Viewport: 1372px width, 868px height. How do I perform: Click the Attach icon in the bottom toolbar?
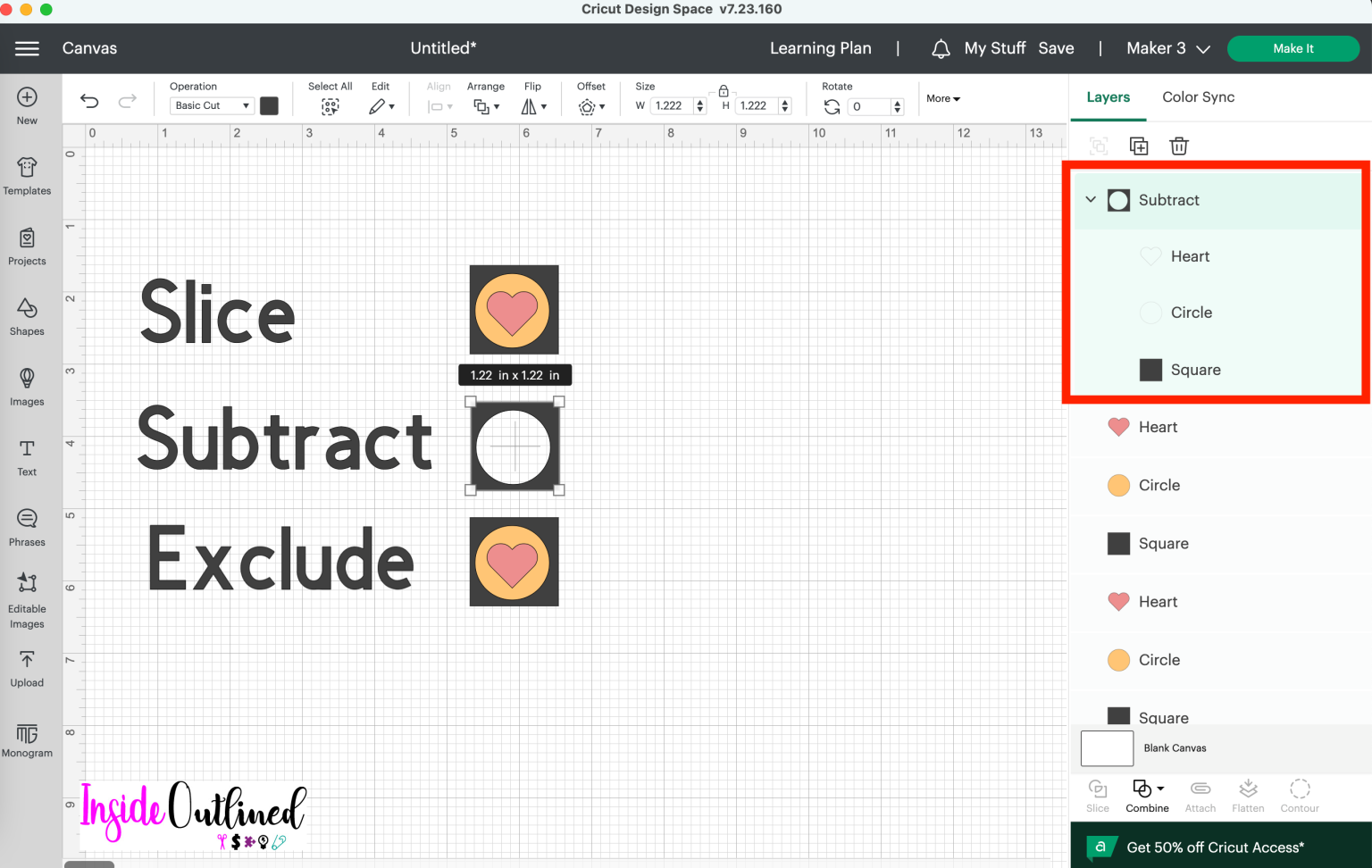coord(1200,793)
